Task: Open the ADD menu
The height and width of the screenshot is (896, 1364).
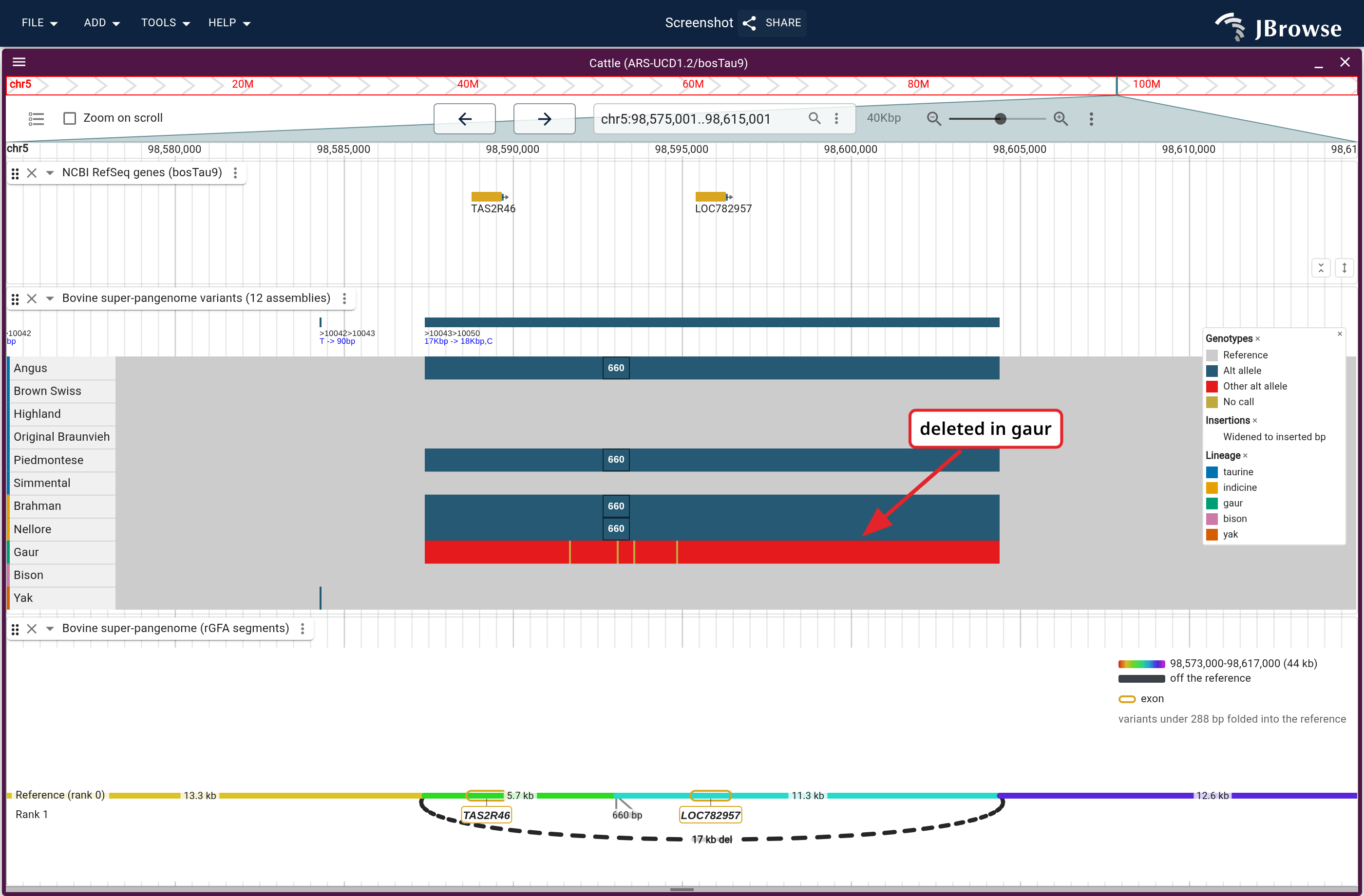Action: [101, 23]
